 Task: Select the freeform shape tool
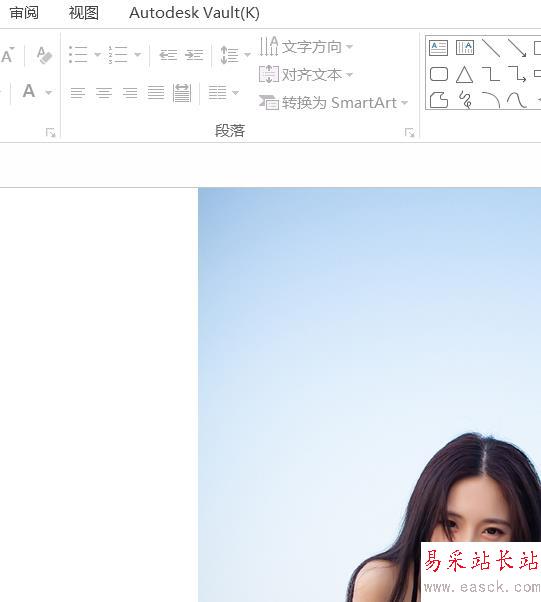[438, 100]
